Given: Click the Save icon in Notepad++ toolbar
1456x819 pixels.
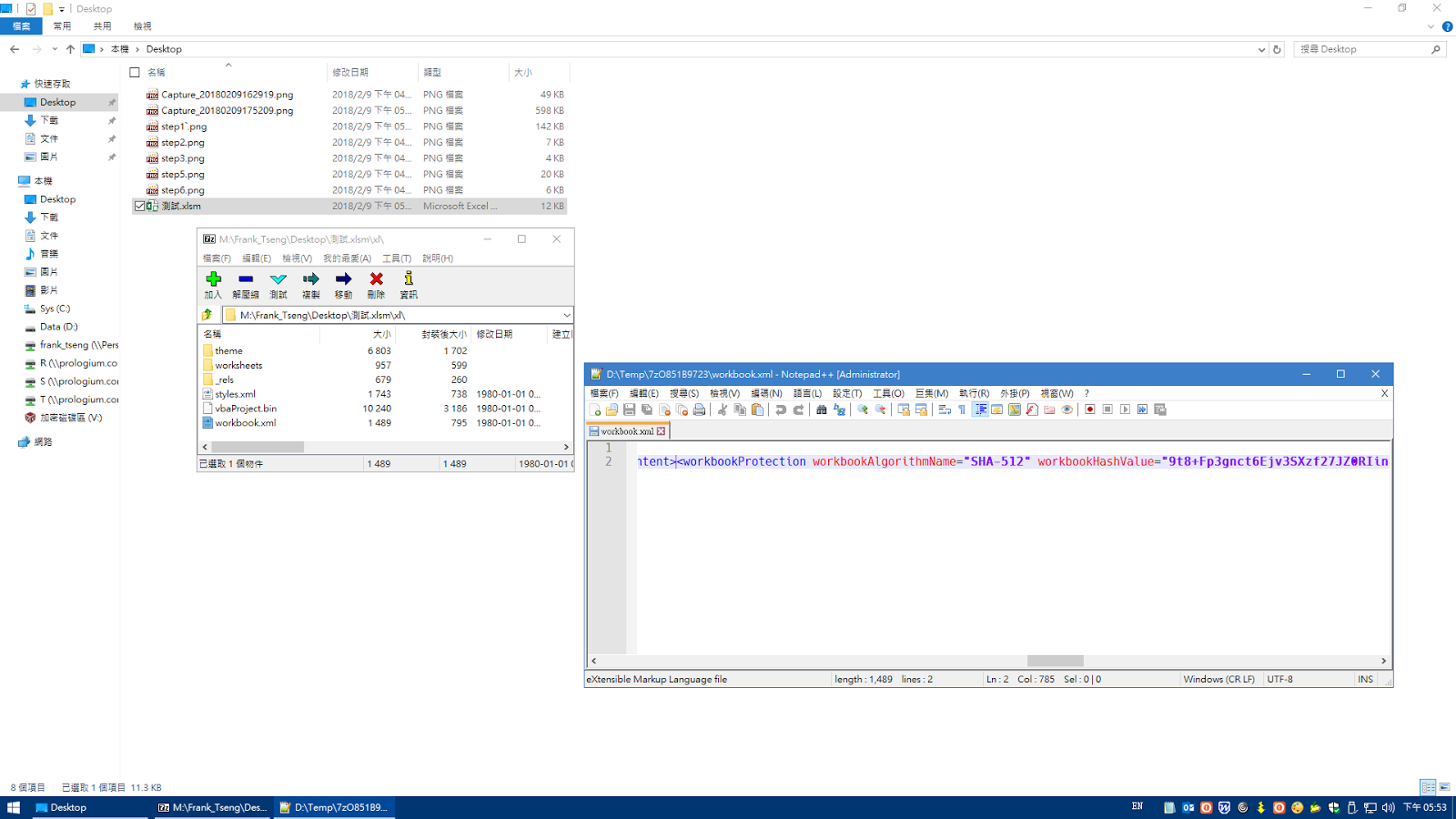Looking at the screenshot, I should pos(629,409).
